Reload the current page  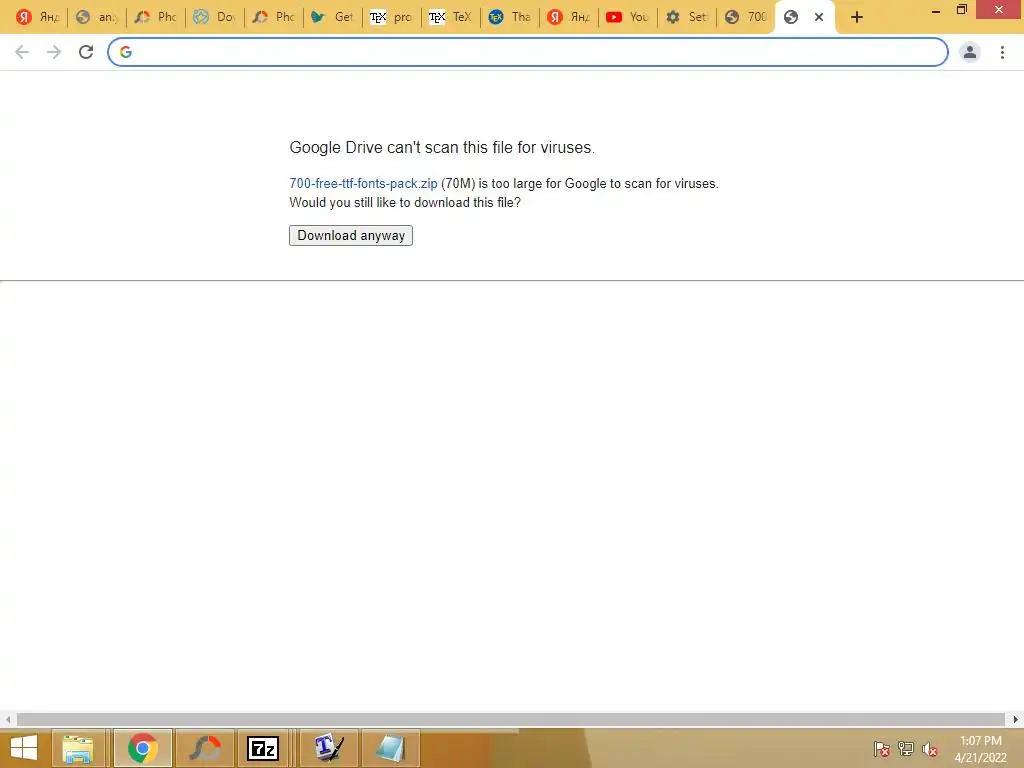coord(86,52)
